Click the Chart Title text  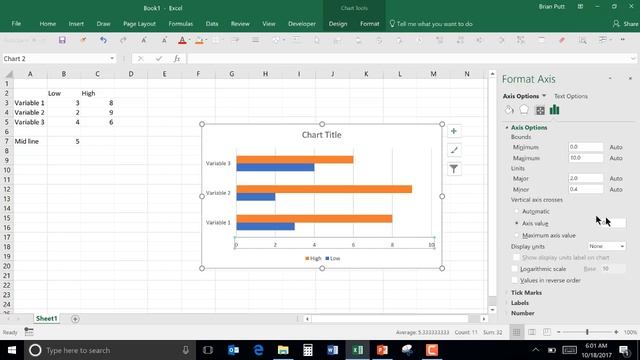[x=322, y=135]
